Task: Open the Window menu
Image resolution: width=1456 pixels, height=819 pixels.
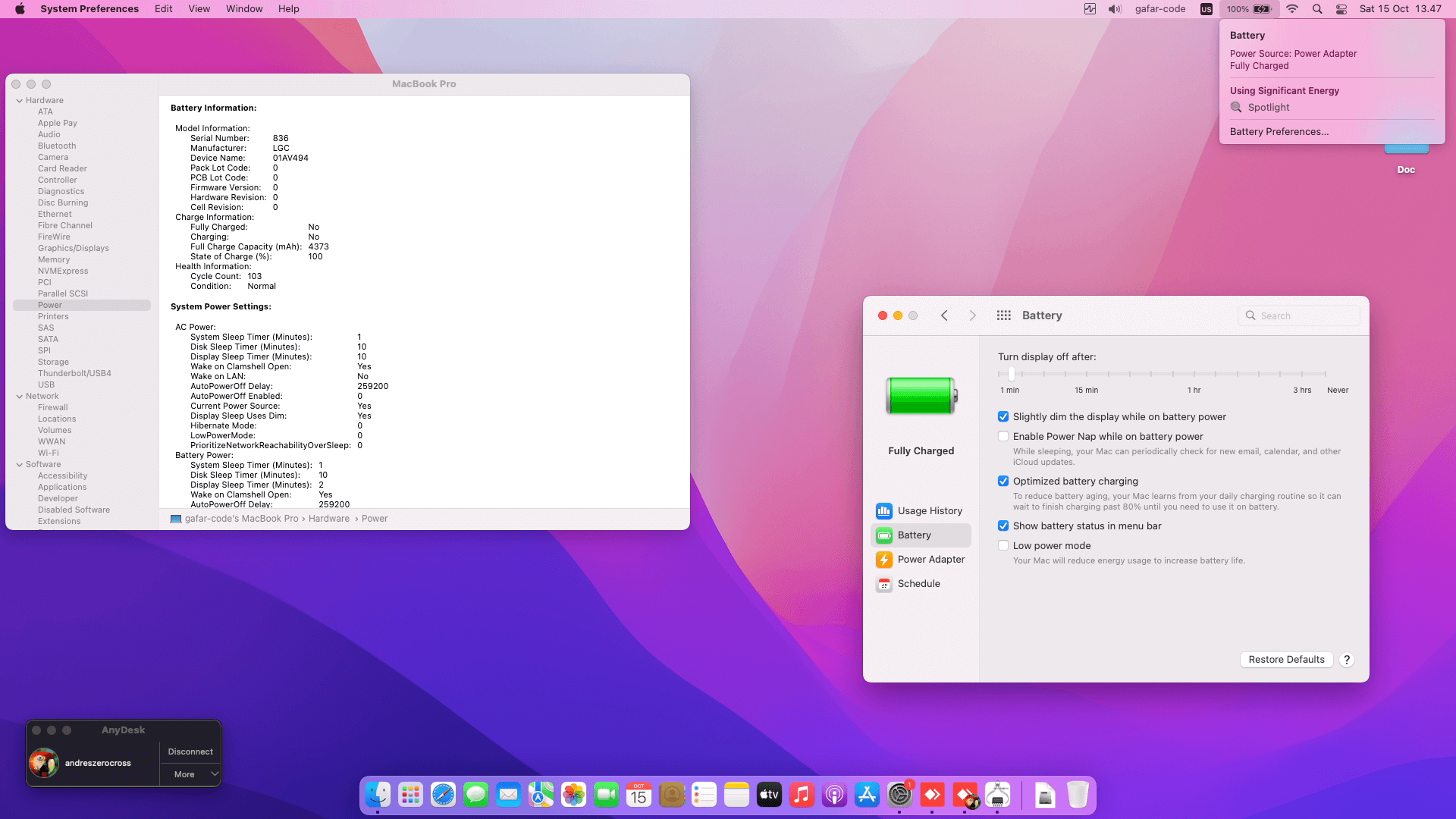Action: (x=243, y=9)
